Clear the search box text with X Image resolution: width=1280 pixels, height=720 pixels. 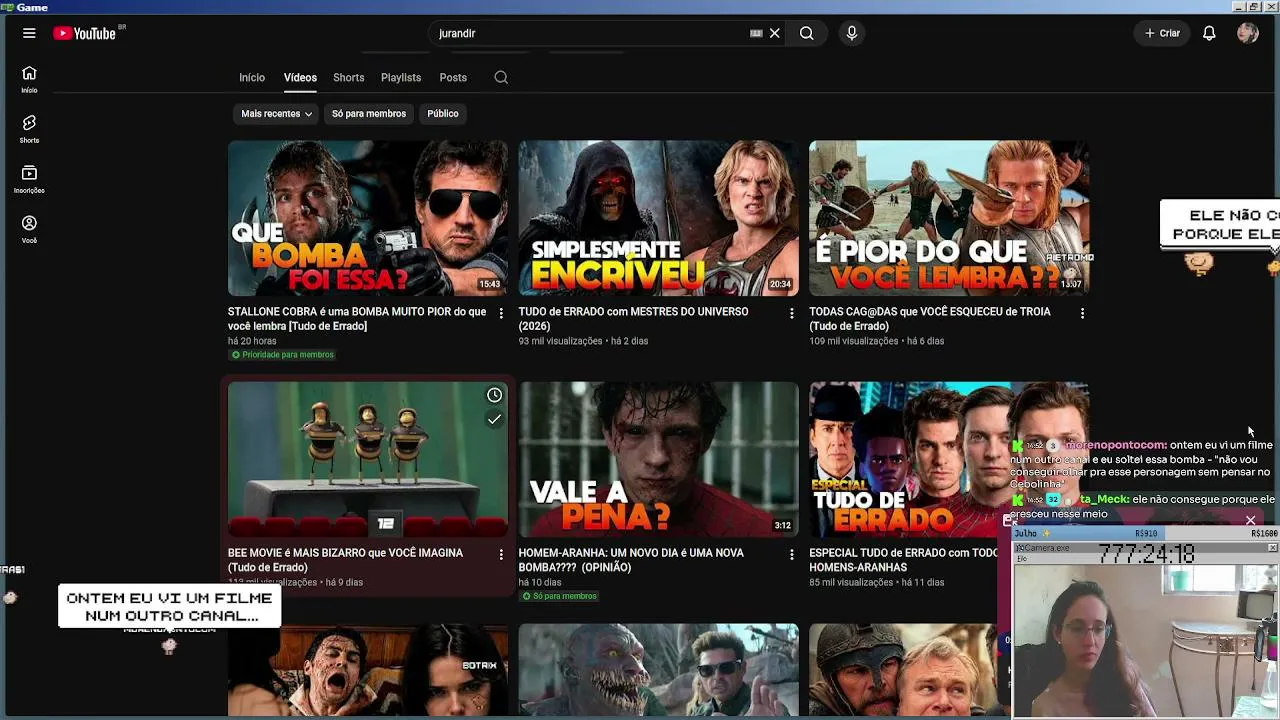(x=774, y=33)
